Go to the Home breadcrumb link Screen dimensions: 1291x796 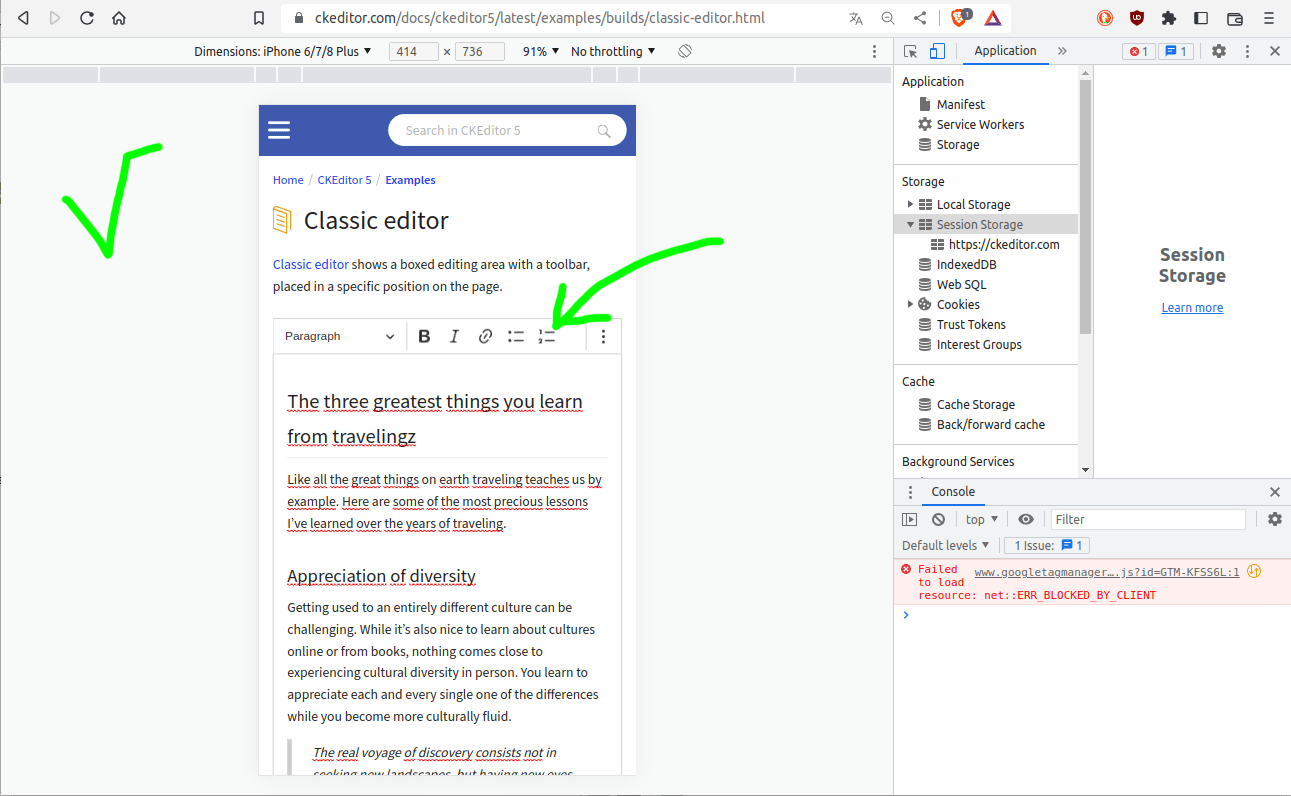point(288,180)
